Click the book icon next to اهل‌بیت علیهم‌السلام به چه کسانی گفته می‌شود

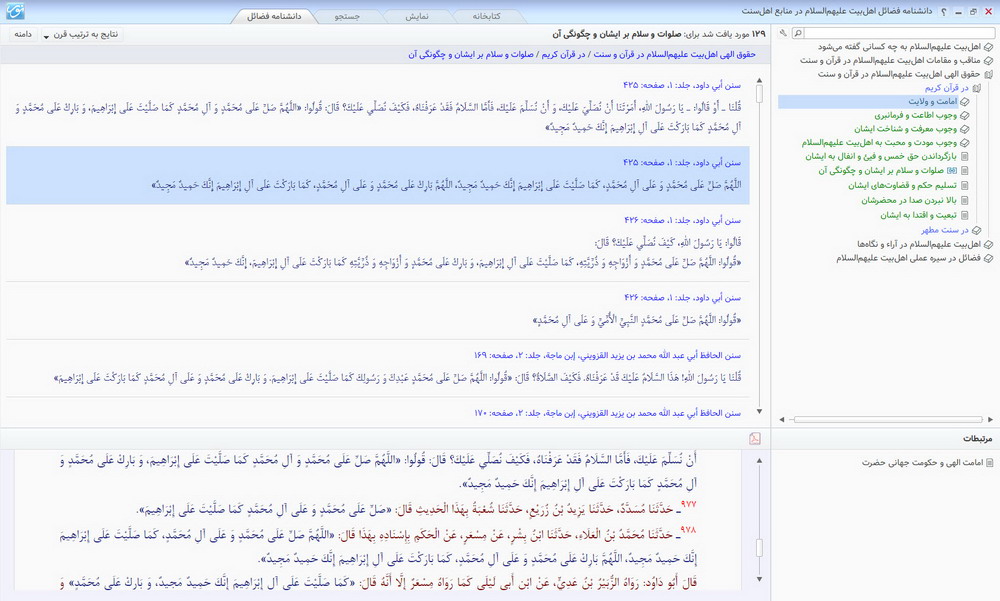point(988,47)
